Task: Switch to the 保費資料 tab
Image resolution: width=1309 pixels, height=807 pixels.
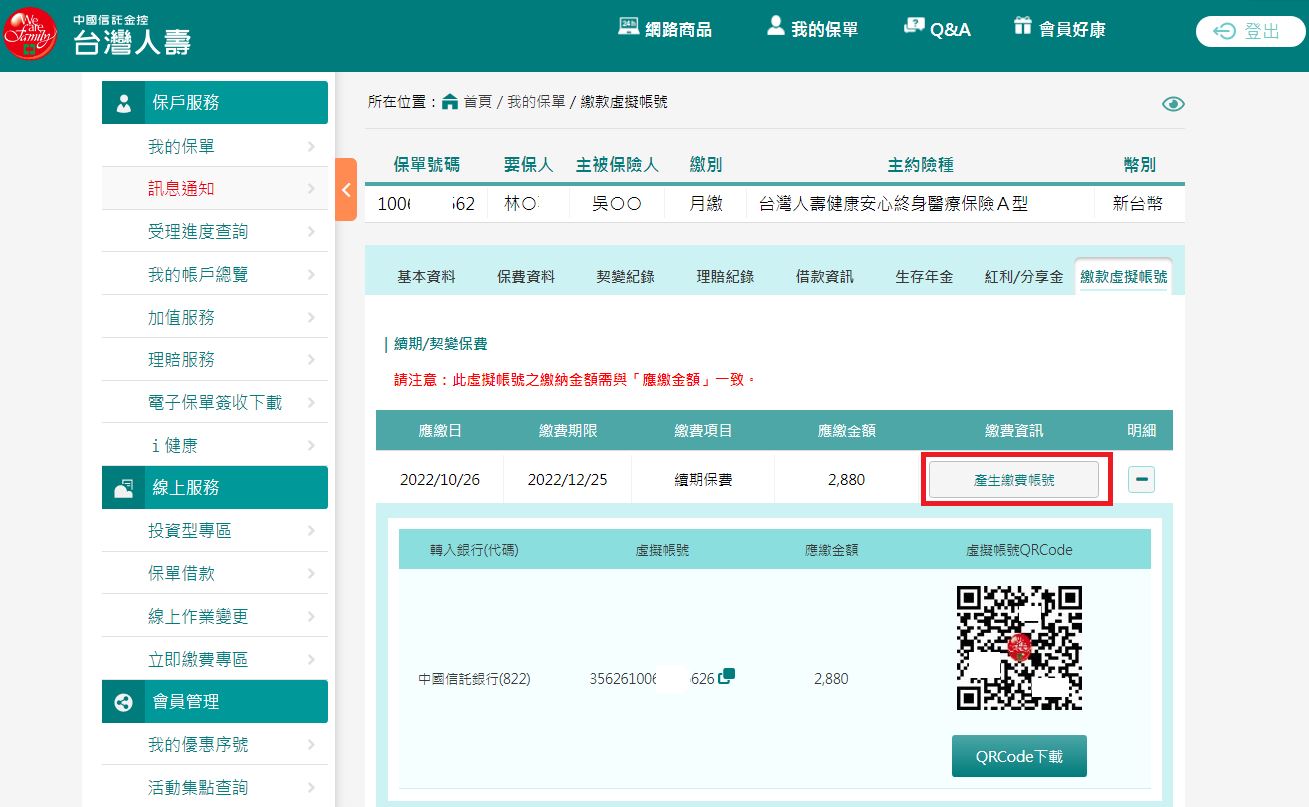Action: (x=526, y=277)
